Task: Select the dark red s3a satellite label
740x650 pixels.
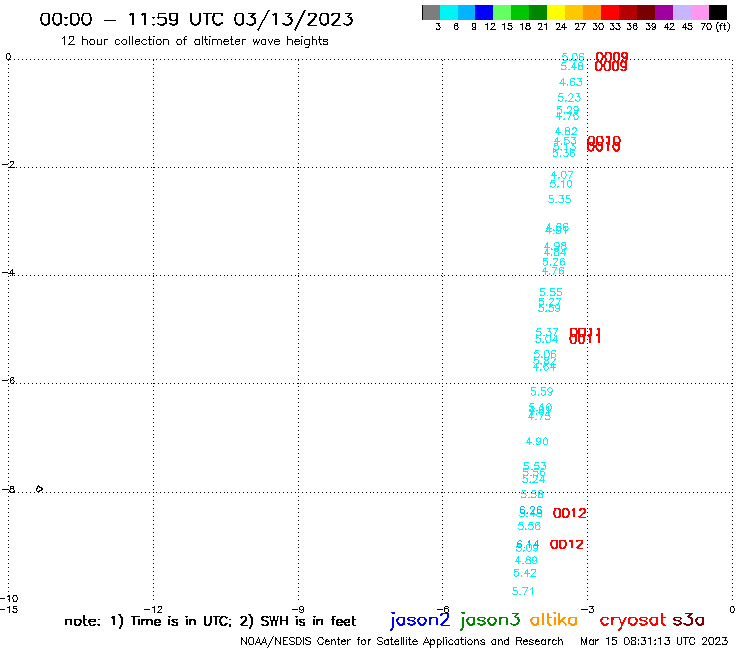Action: 688,620
